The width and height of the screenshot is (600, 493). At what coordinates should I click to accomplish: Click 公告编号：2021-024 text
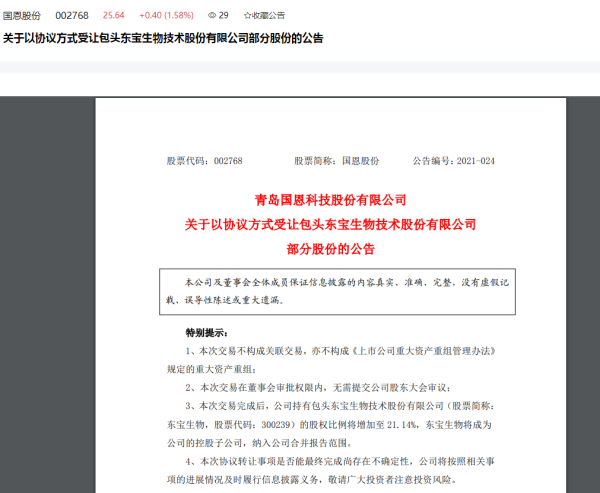click(453, 161)
